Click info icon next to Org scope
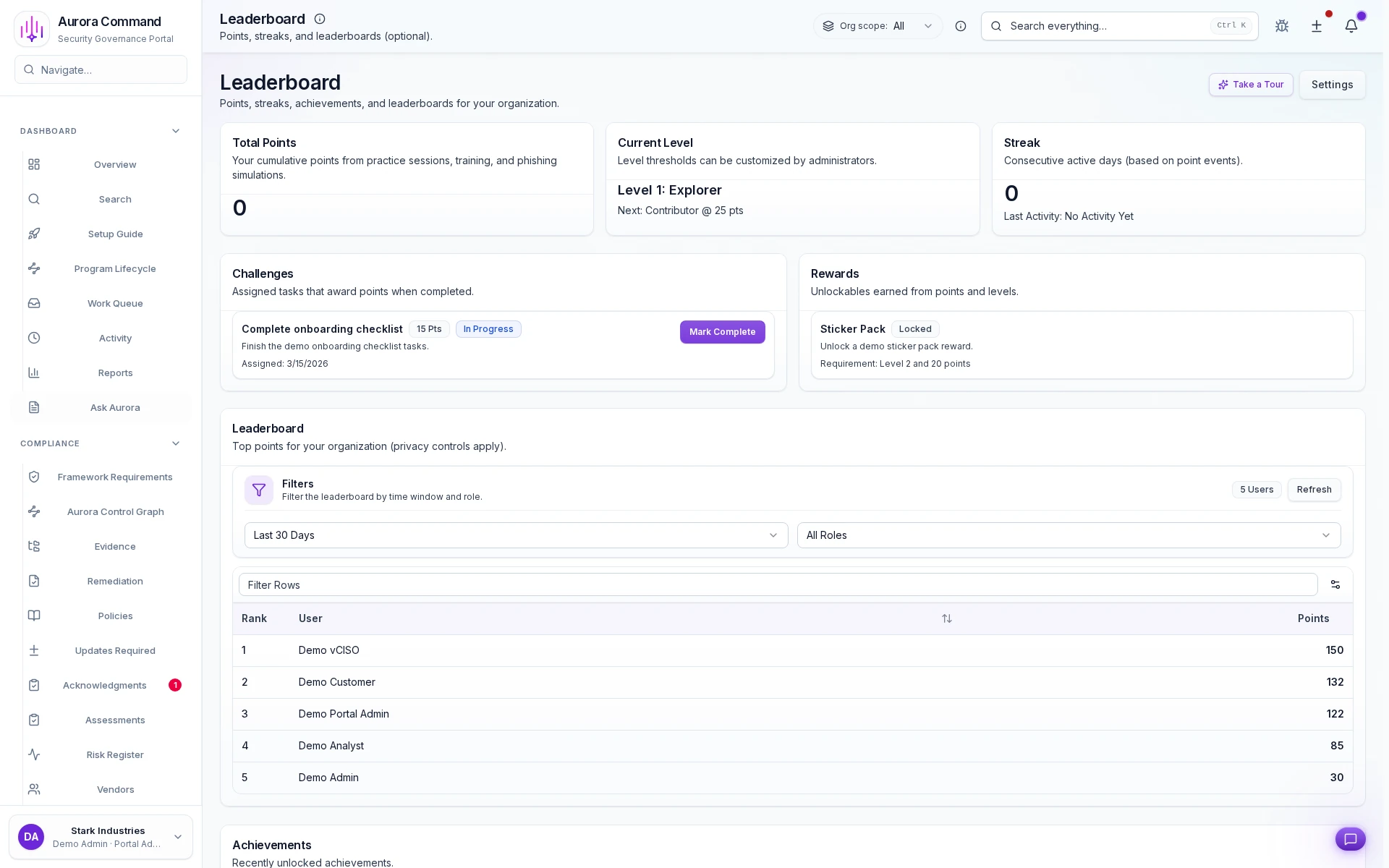 (x=961, y=26)
